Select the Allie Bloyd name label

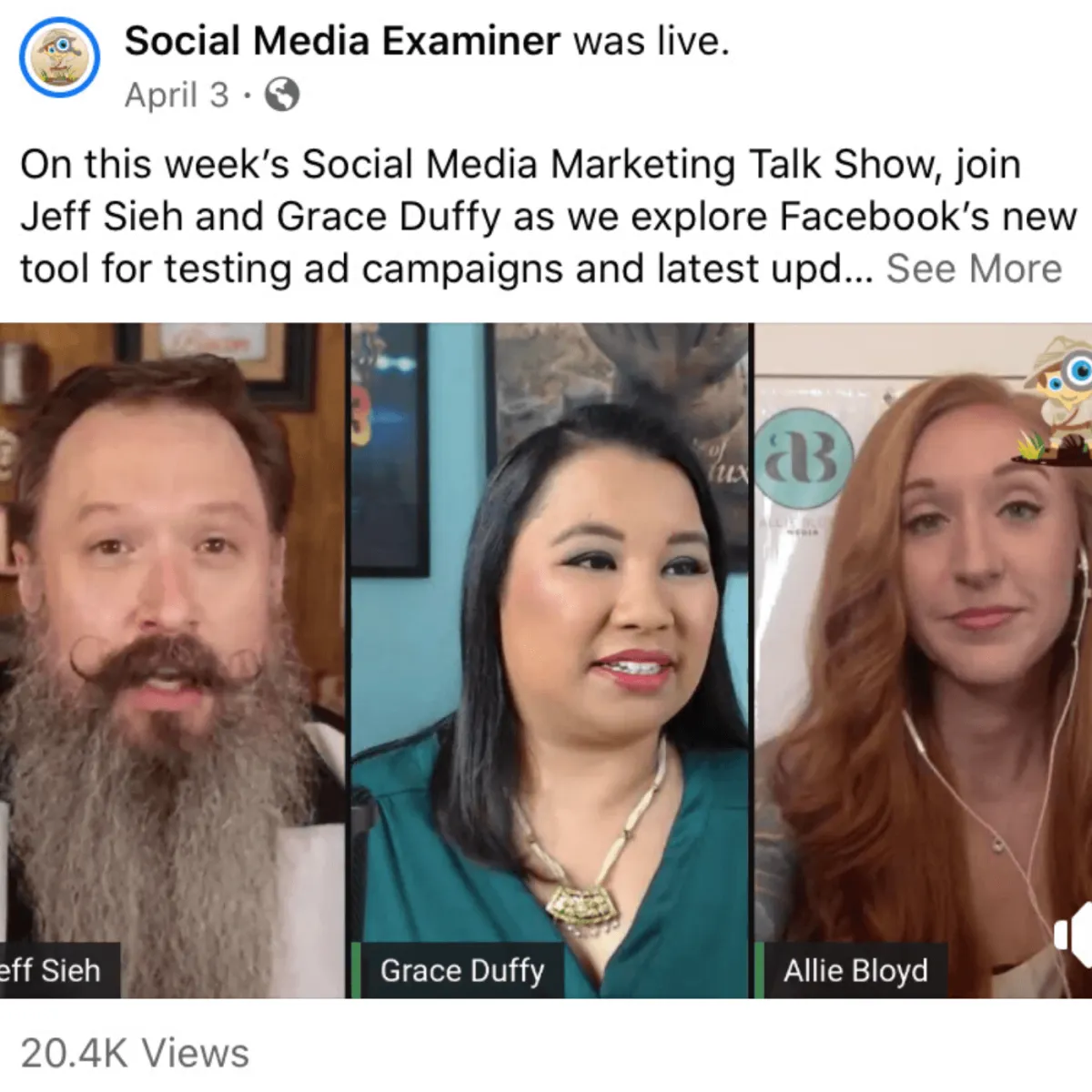pos(856,971)
